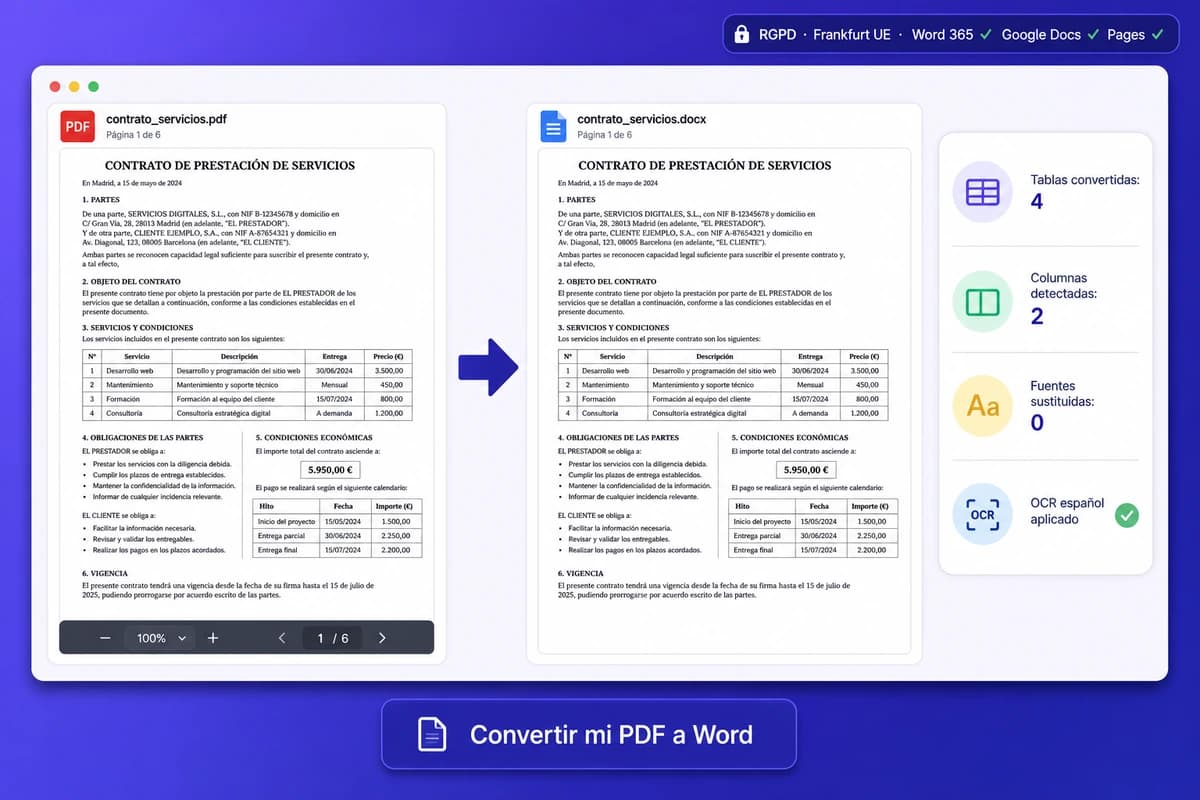Click the OCR español aplicado label
This screenshot has width=1200, height=800.
(1067, 511)
